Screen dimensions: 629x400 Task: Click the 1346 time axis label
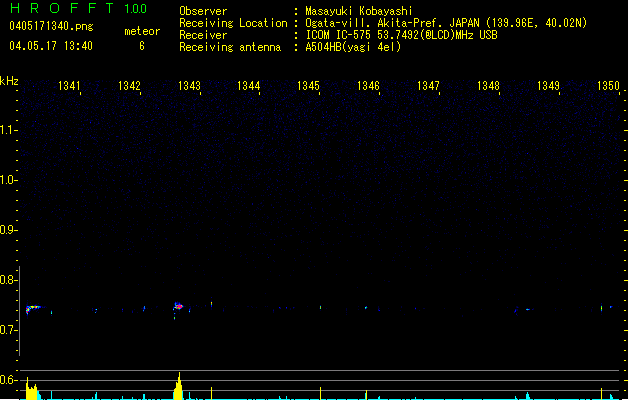coord(368,86)
